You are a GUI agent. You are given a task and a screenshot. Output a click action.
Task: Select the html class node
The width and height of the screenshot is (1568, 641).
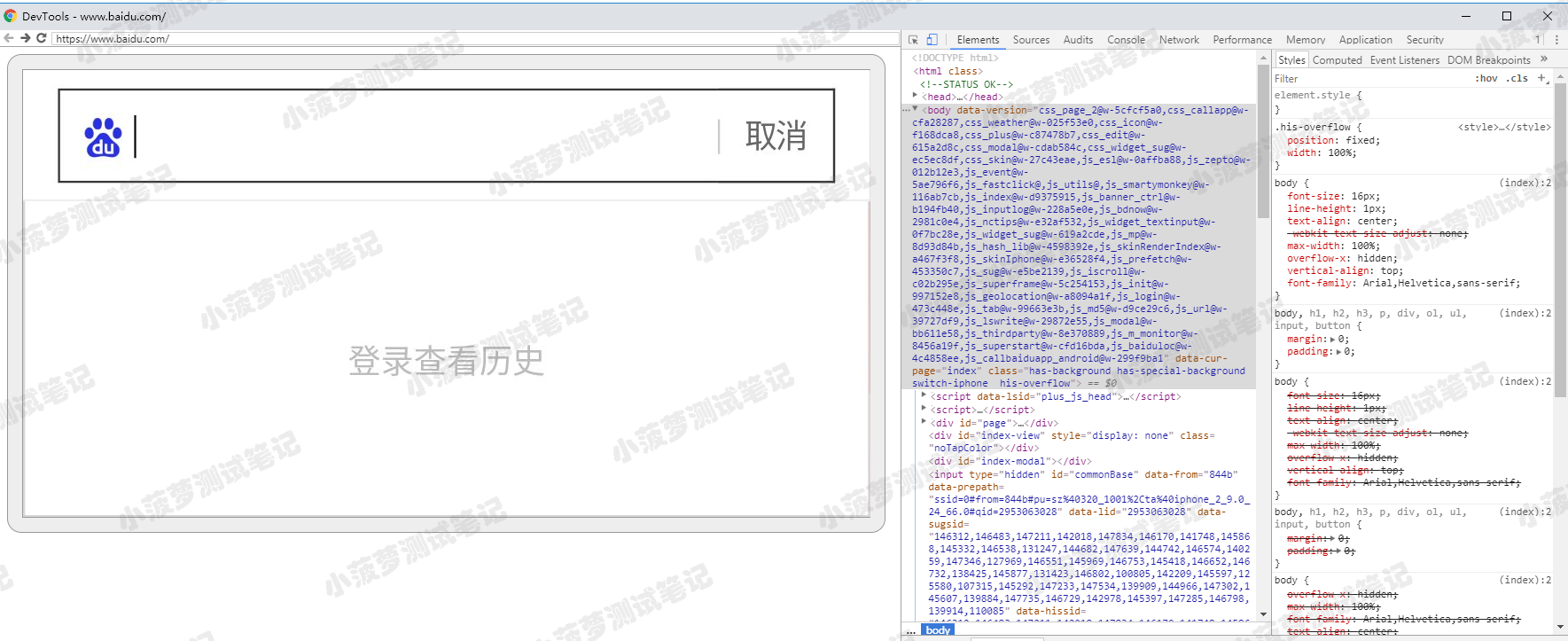point(948,71)
